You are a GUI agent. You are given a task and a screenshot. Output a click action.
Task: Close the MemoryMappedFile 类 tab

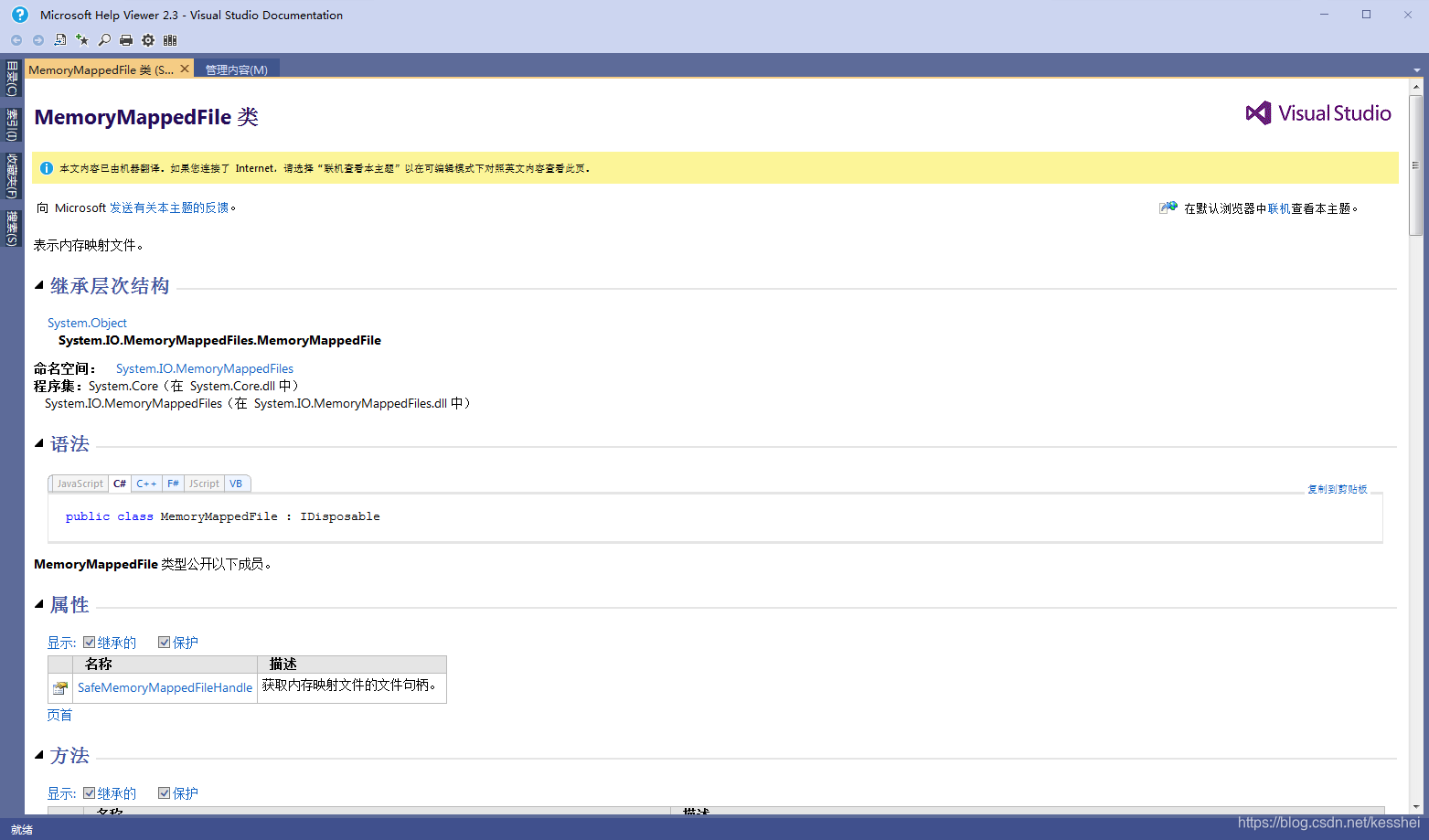185,69
